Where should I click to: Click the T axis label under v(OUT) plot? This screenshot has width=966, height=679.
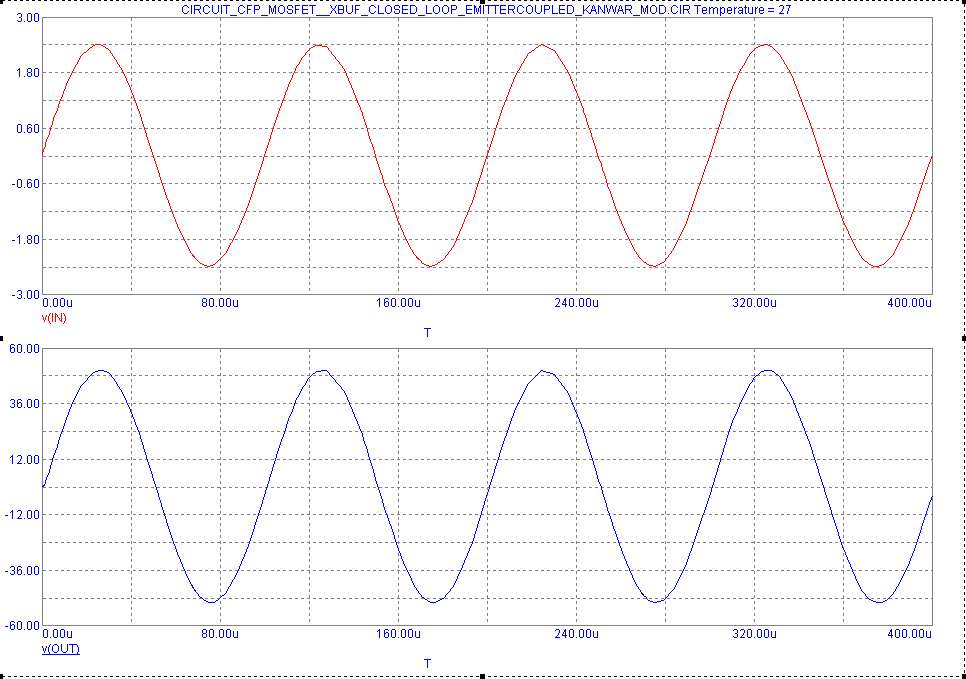pyautogui.click(x=428, y=664)
